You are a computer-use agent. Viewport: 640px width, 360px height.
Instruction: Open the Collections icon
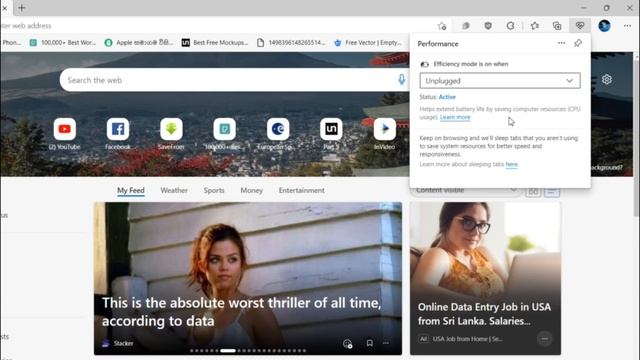(x=557, y=26)
